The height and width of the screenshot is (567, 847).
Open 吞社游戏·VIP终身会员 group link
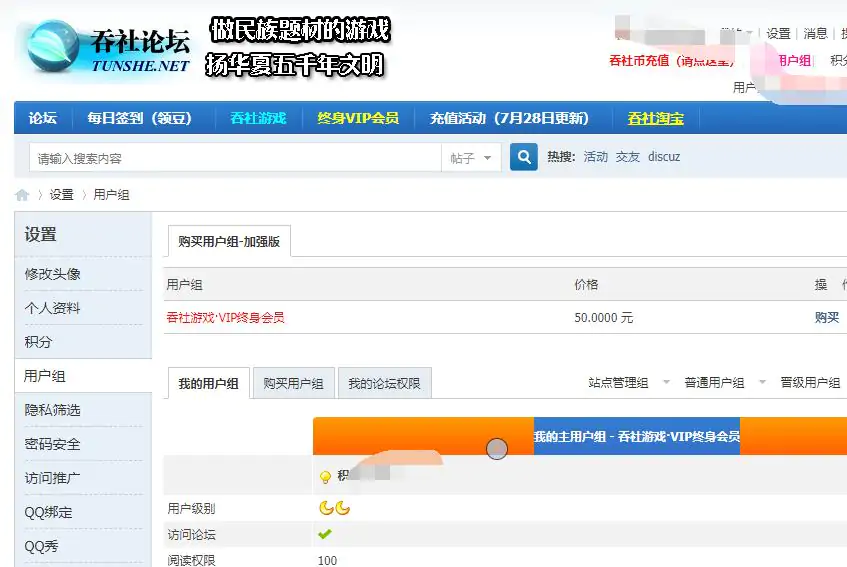pos(225,318)
